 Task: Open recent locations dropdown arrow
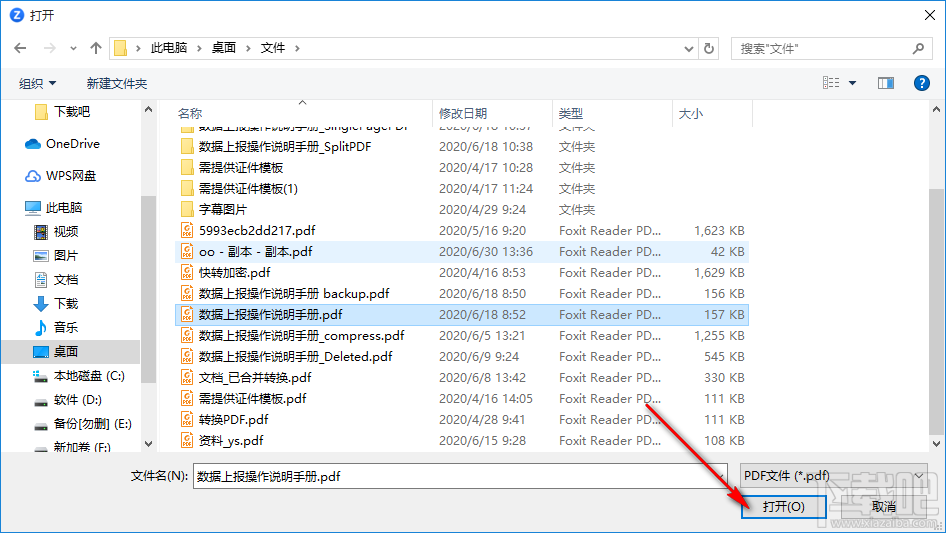pos(73,48)
